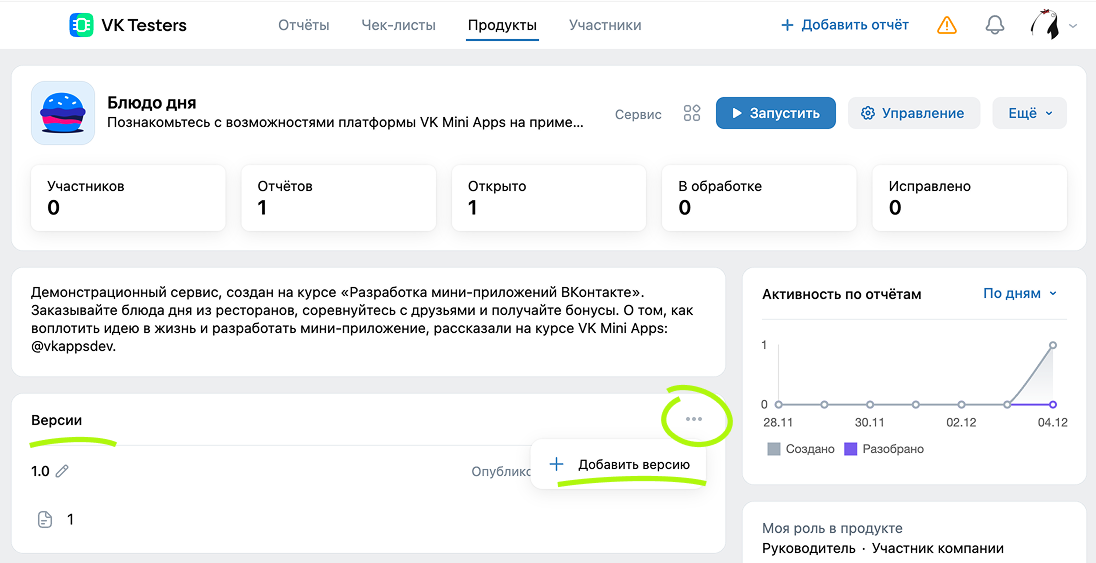Expand the chevron beside the avatar
The width and height of the screenshot is (1096, 563).
1073,26
